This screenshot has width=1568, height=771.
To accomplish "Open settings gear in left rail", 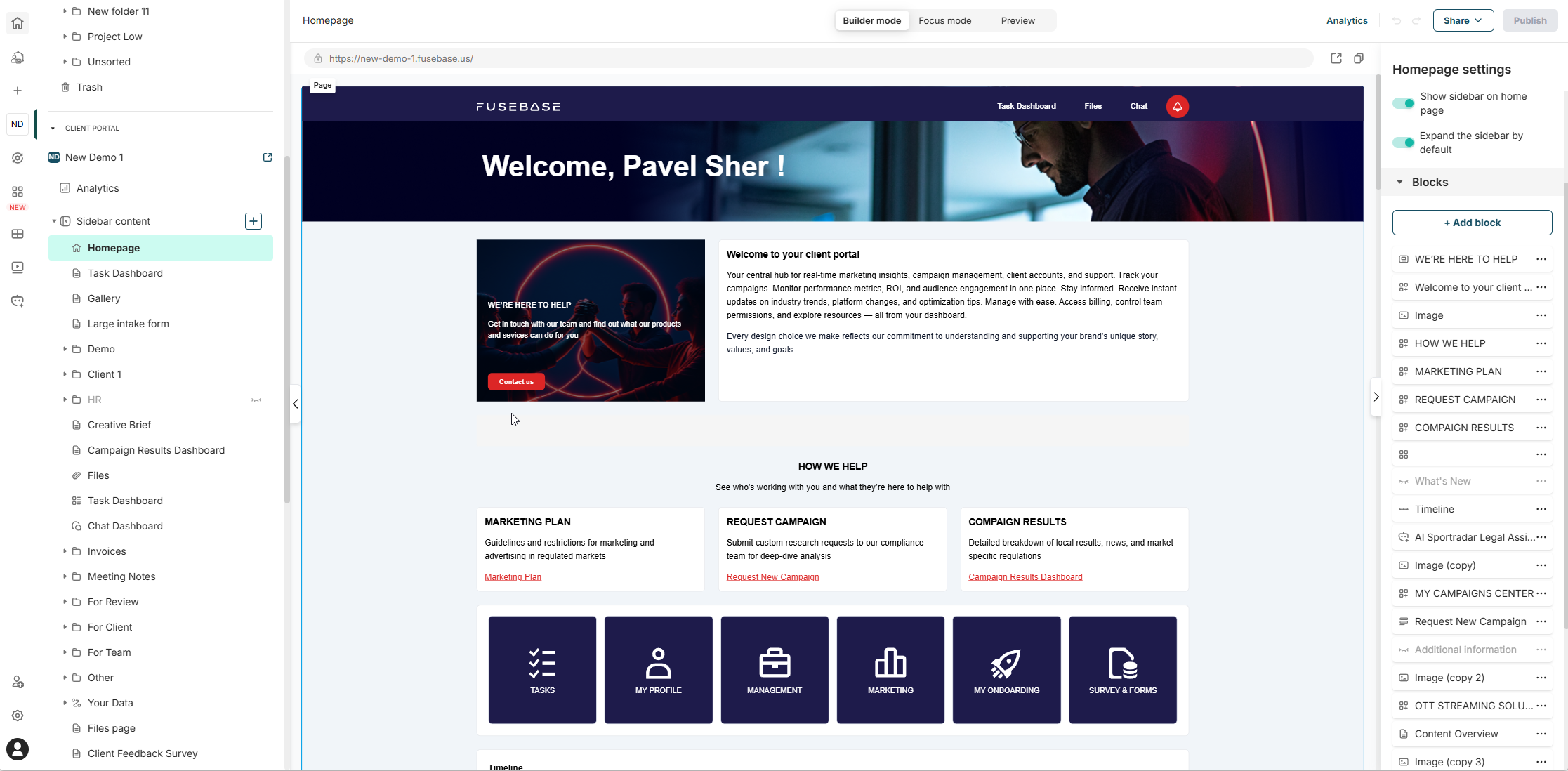I will (x=18, y=716).
